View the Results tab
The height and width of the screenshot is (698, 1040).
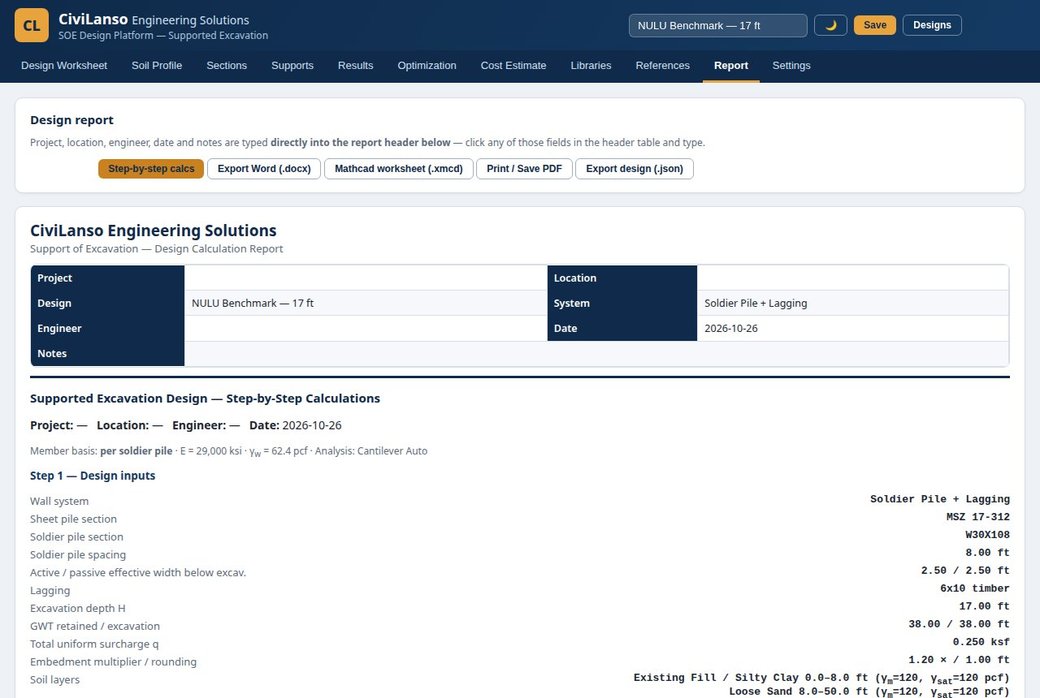[355, 66]
